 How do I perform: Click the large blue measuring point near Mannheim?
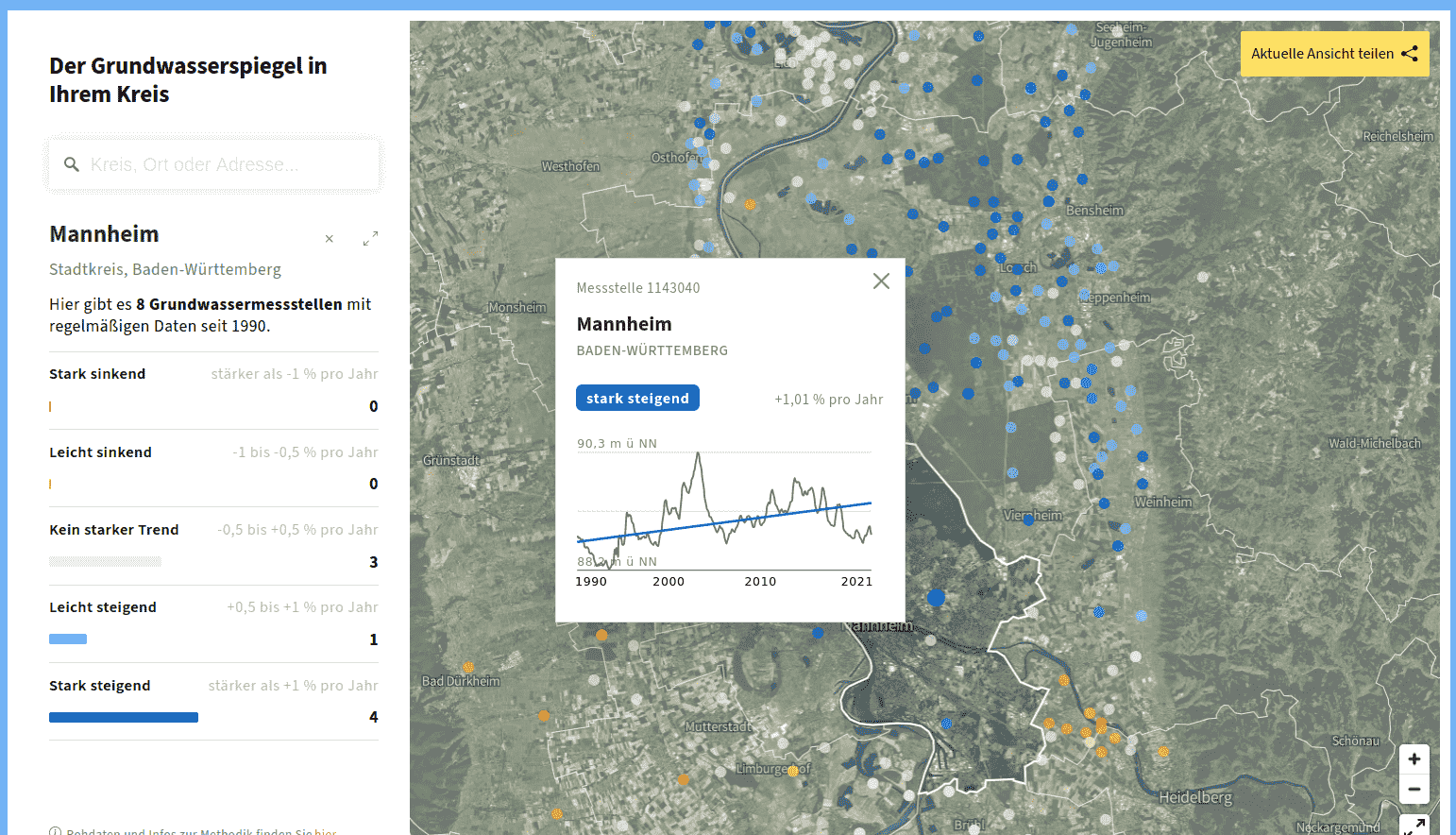click(936, 597)
